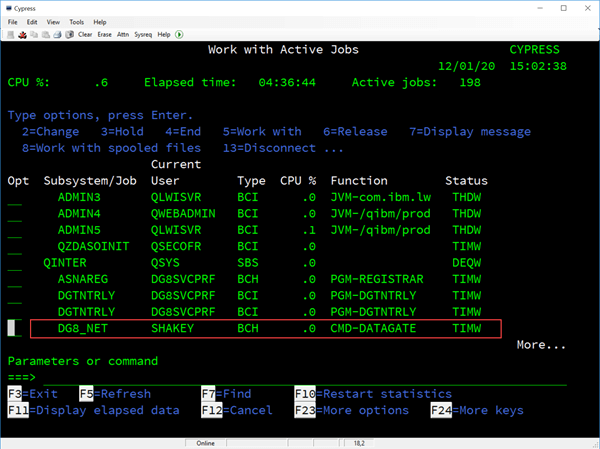Open the Tools menu
Image resolution: width=600 pixels, height=449 pixels.
pyautogui.click(x=75, y=21)
